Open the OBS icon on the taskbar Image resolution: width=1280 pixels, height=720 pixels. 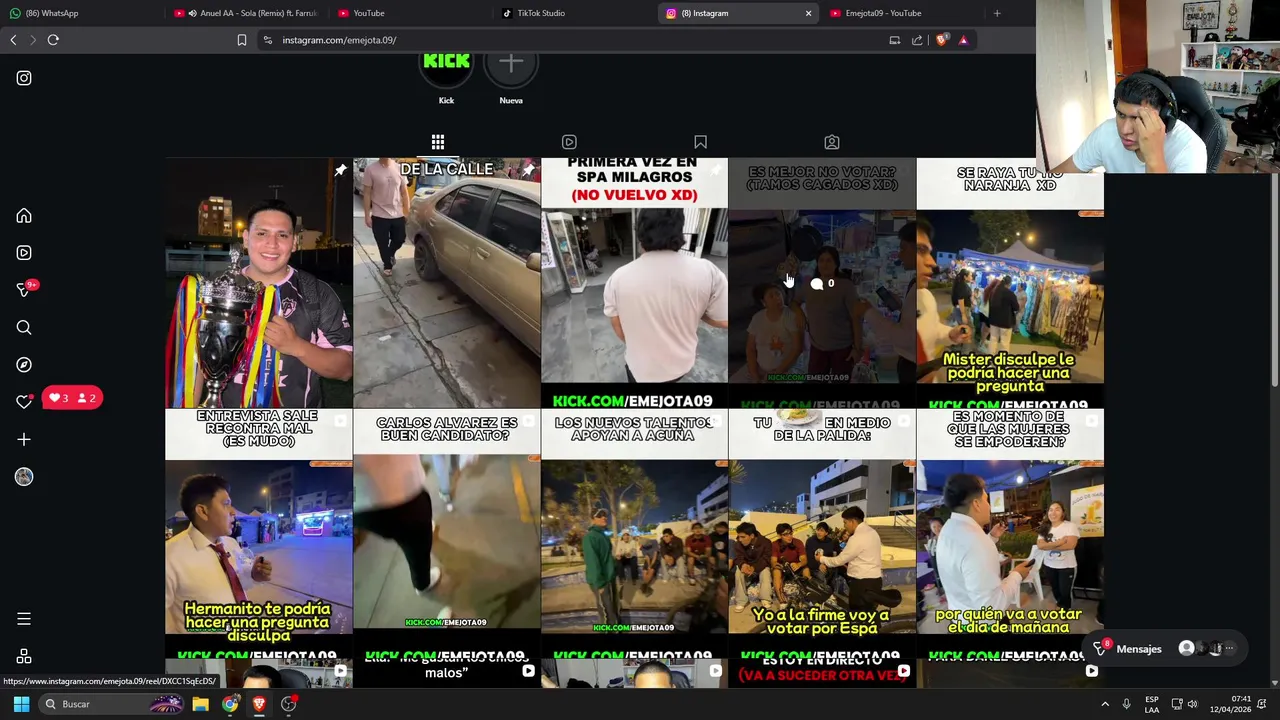(289, 704)
